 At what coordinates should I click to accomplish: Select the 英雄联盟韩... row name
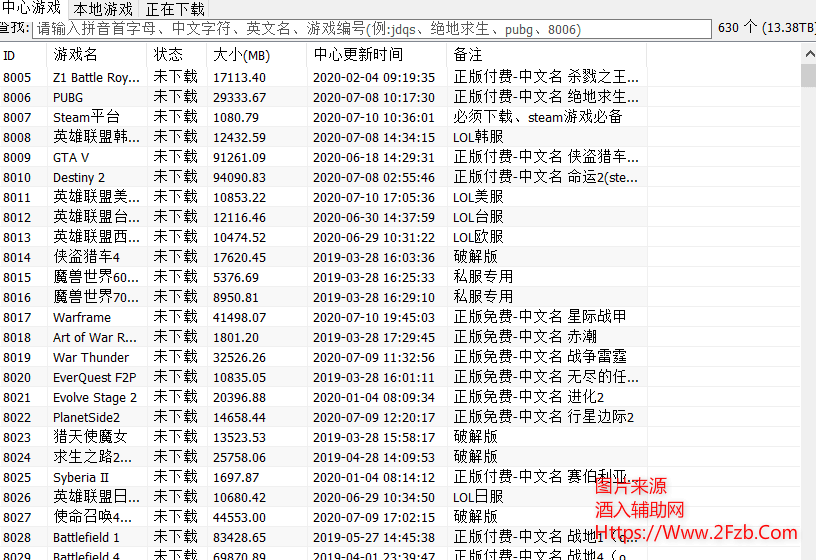[96, 137]
